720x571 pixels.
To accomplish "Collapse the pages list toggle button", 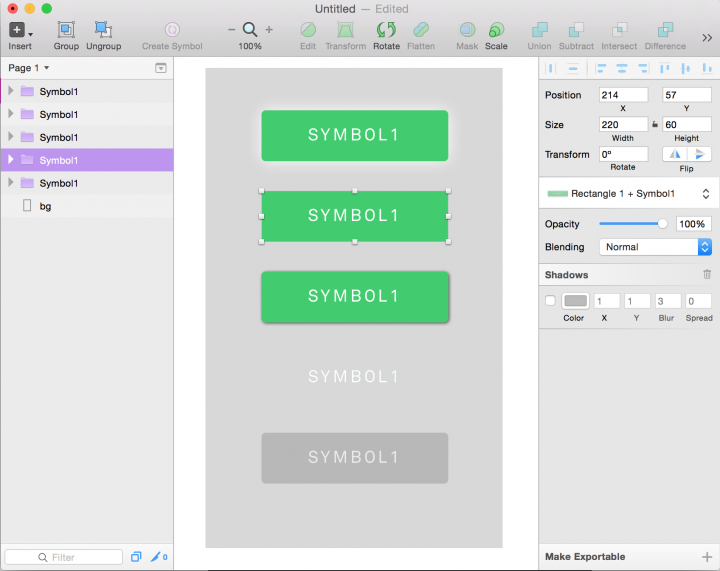I will pos(161,68).
